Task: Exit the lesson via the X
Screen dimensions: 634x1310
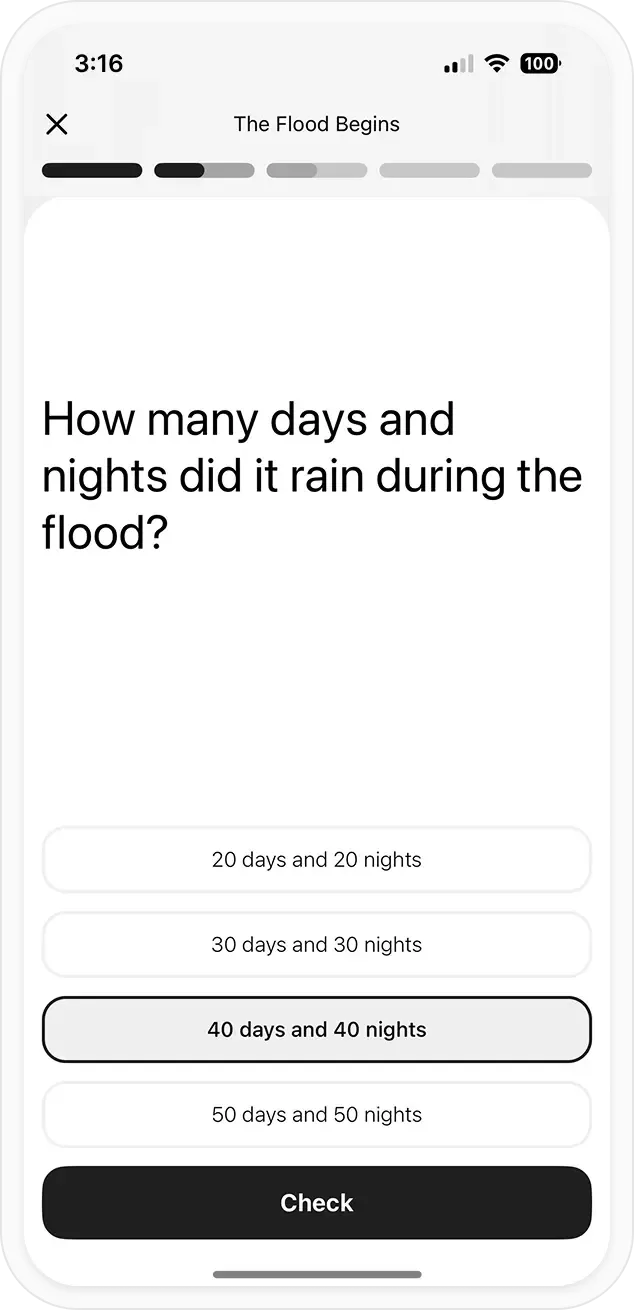Action: (57, 124)
